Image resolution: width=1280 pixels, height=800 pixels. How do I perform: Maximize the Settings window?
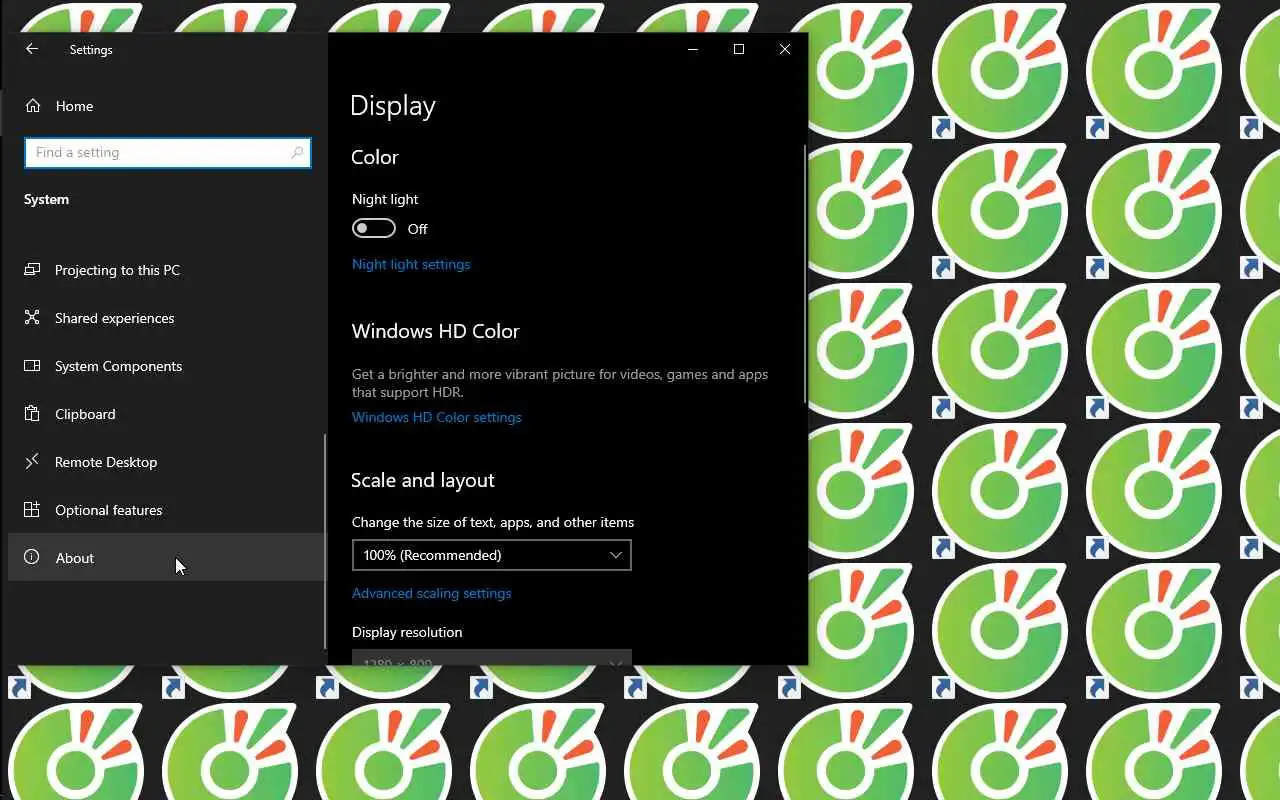[x=739, y=49]
